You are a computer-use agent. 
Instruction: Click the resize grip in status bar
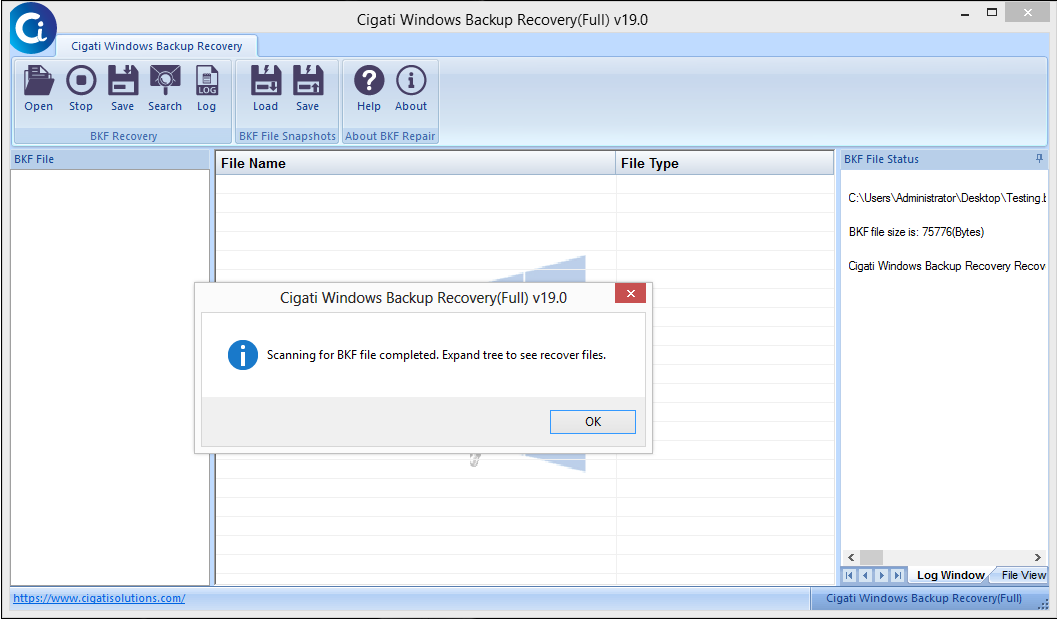pyautogui.click(x=1043, y=604)
